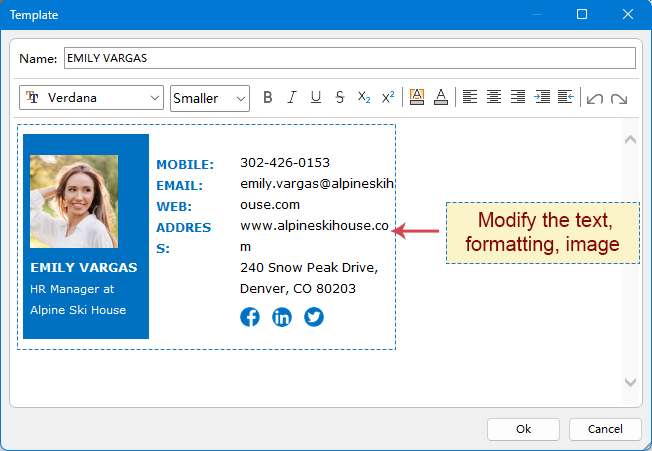652x451 pixels.
Task: Redo the last edit
Action: point(619,98)
